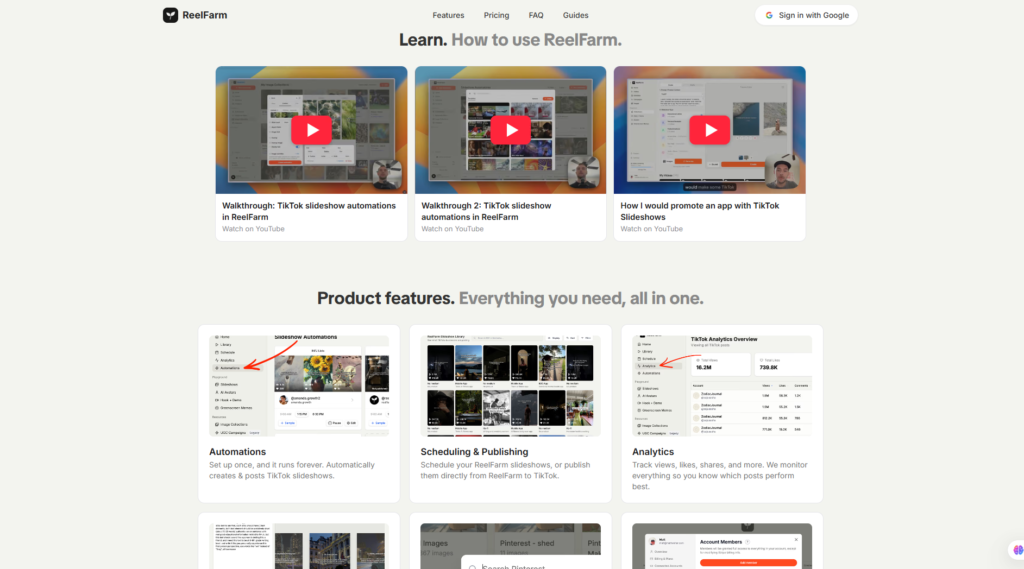The image size is (1024, 569).
Task: Play the first Walkthrough TikTok slideshow video
Action: [x=312, y=130]
